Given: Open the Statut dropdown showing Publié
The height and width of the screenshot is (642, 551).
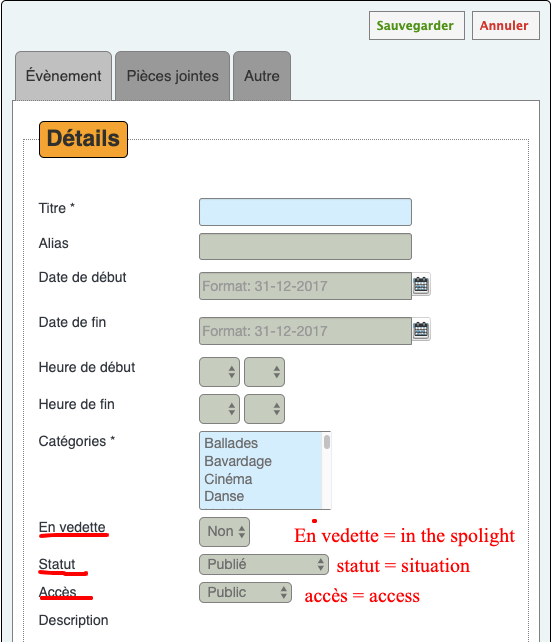Looking at the screenshot, I should [264, 564].
